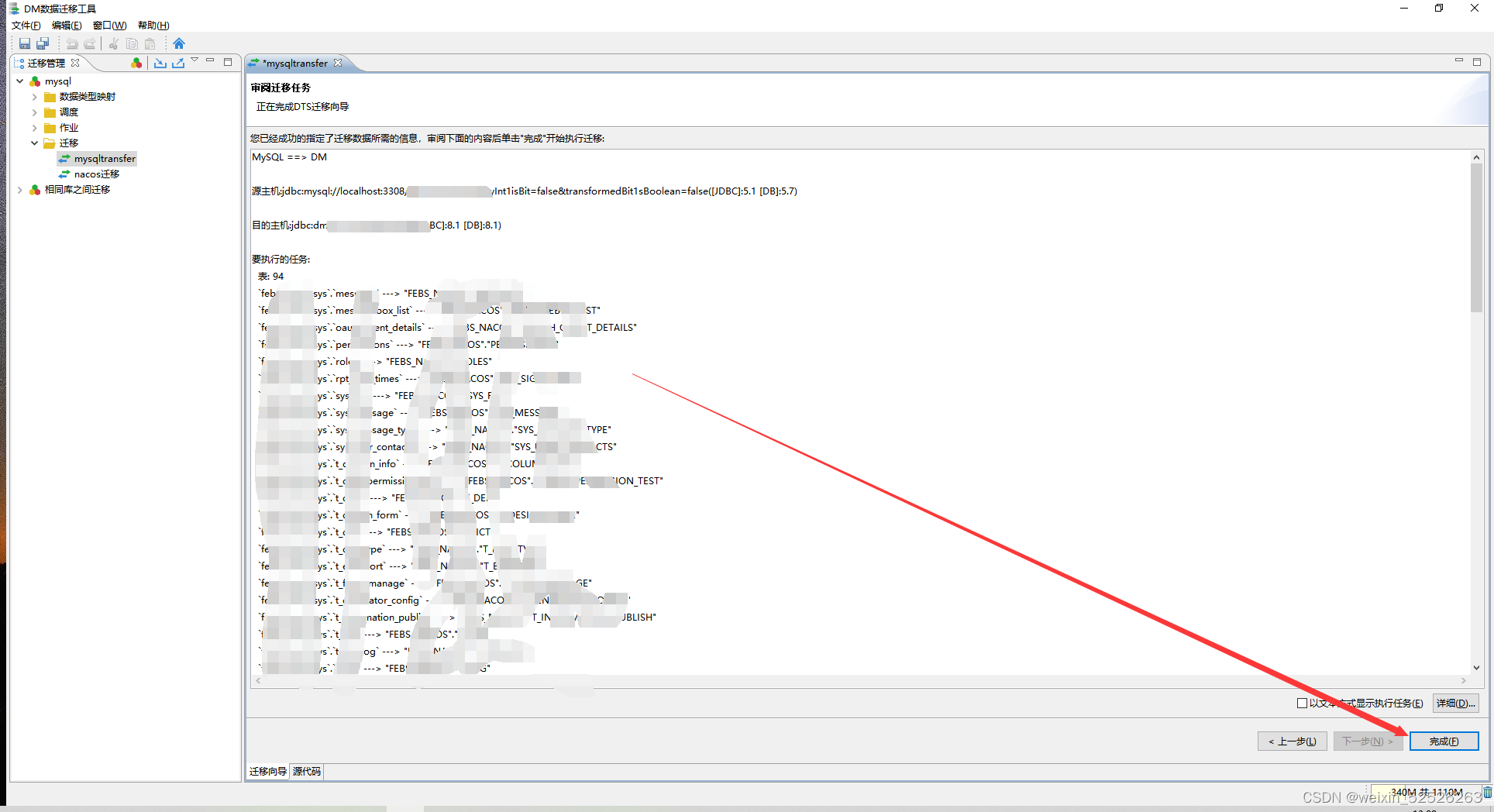Switch to the 迁移向导 bottom tab
The height and width of the screenshot is (812, 1494).
pyautogui.click(x=267, y=772)
